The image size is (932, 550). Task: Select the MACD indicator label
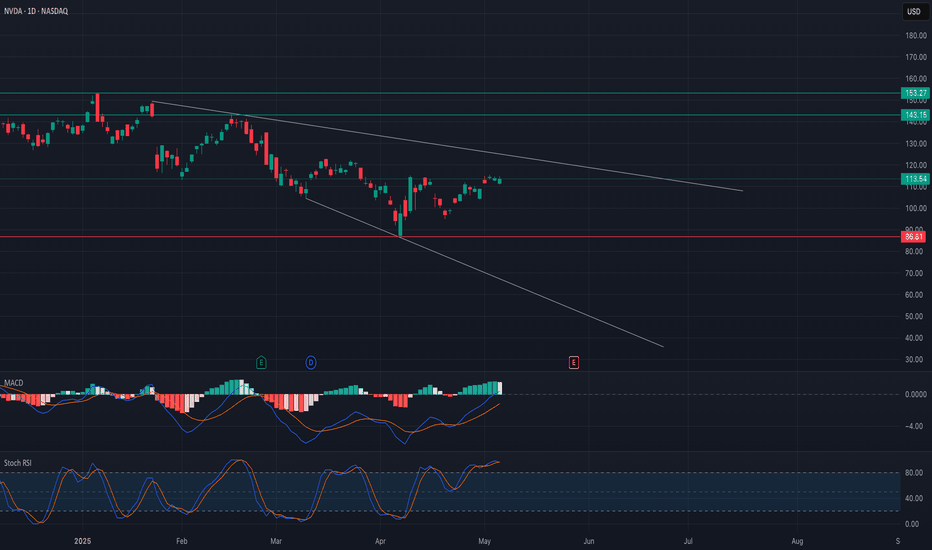point(14,382)
